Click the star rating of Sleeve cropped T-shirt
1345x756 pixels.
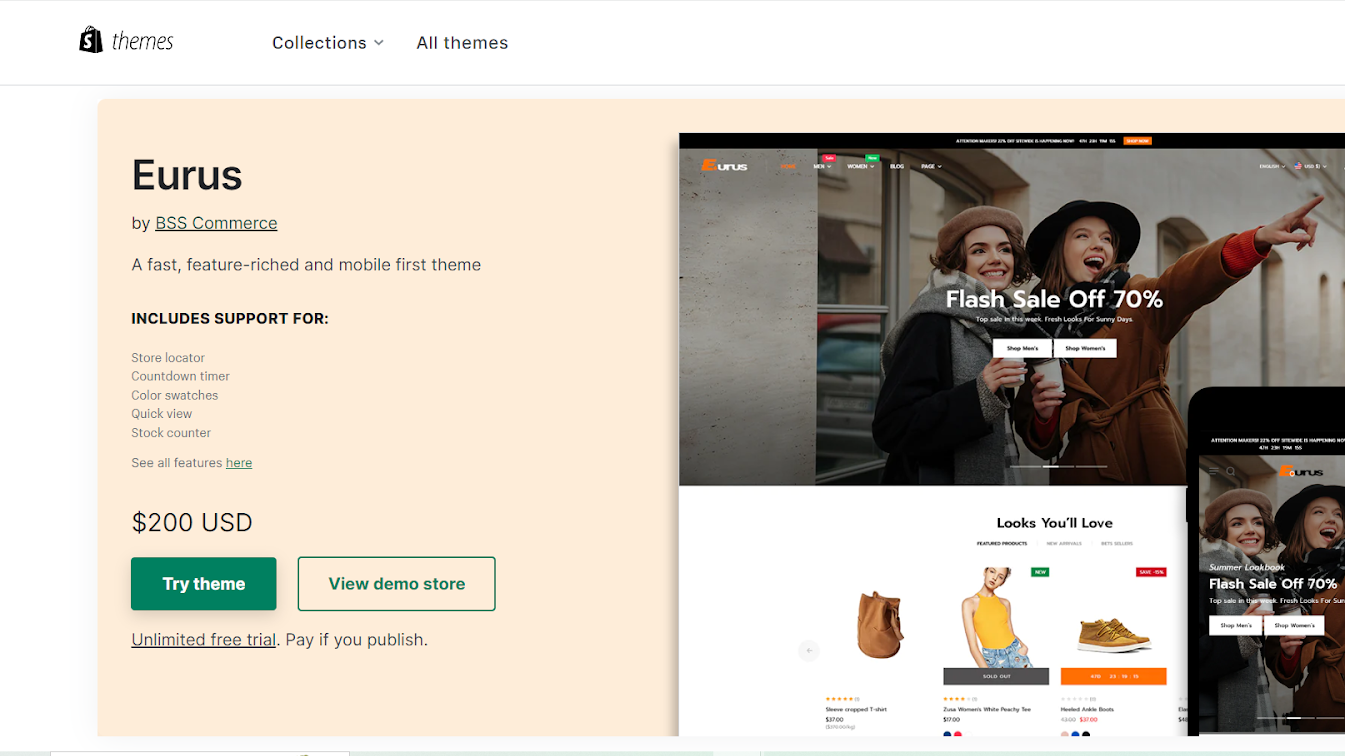pyautogui.click(x=838, y=698)
